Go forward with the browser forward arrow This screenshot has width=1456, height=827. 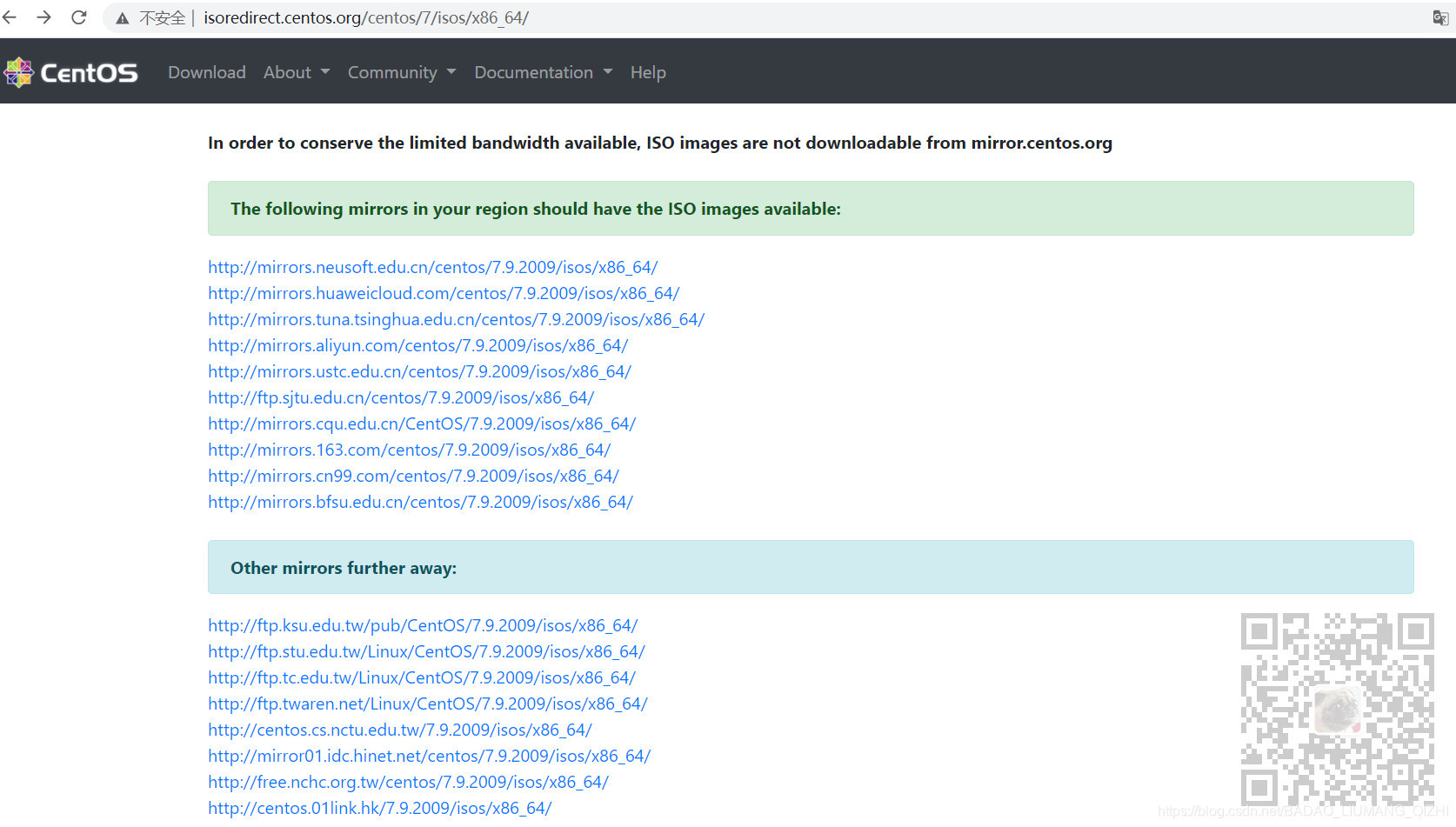[x=43, y=17]
